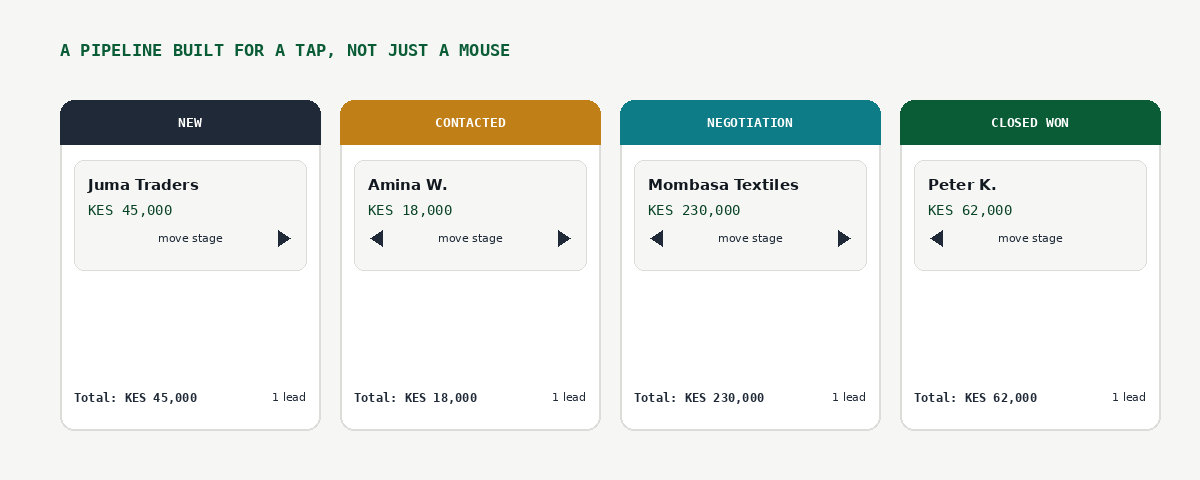The image size is (1200, 480).
Task: Open the Juma Traders lead card
Action: click(x=190, y=215)
